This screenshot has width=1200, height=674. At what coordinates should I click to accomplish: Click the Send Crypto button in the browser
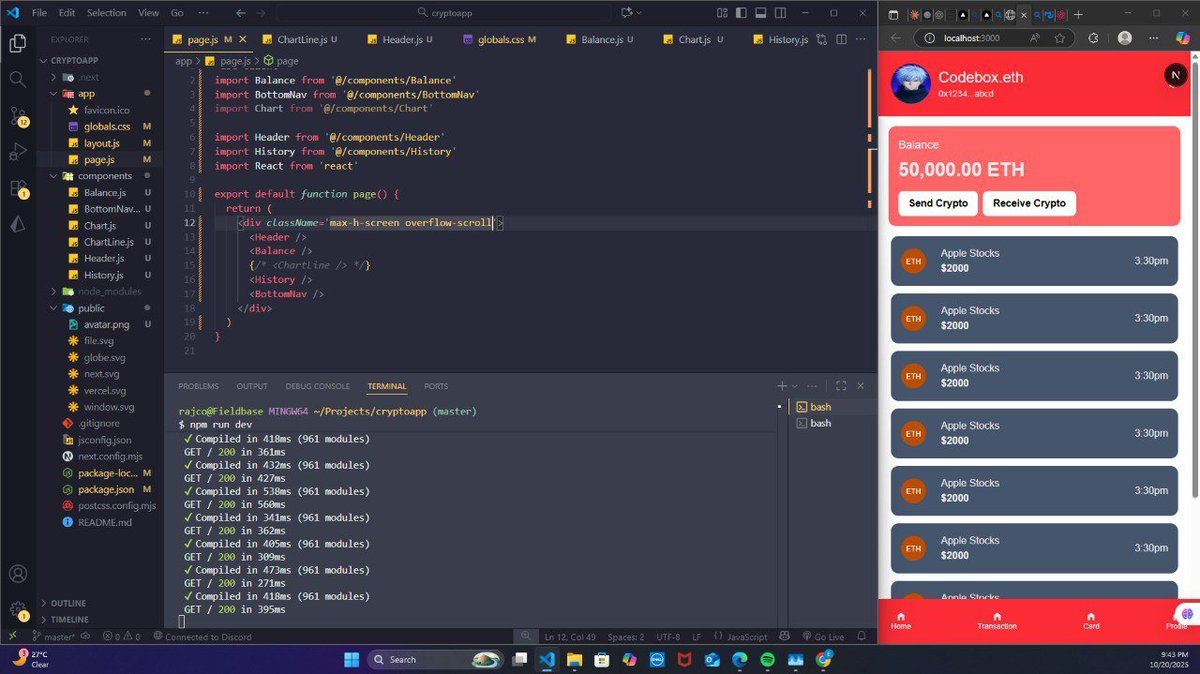pos(938,203)
